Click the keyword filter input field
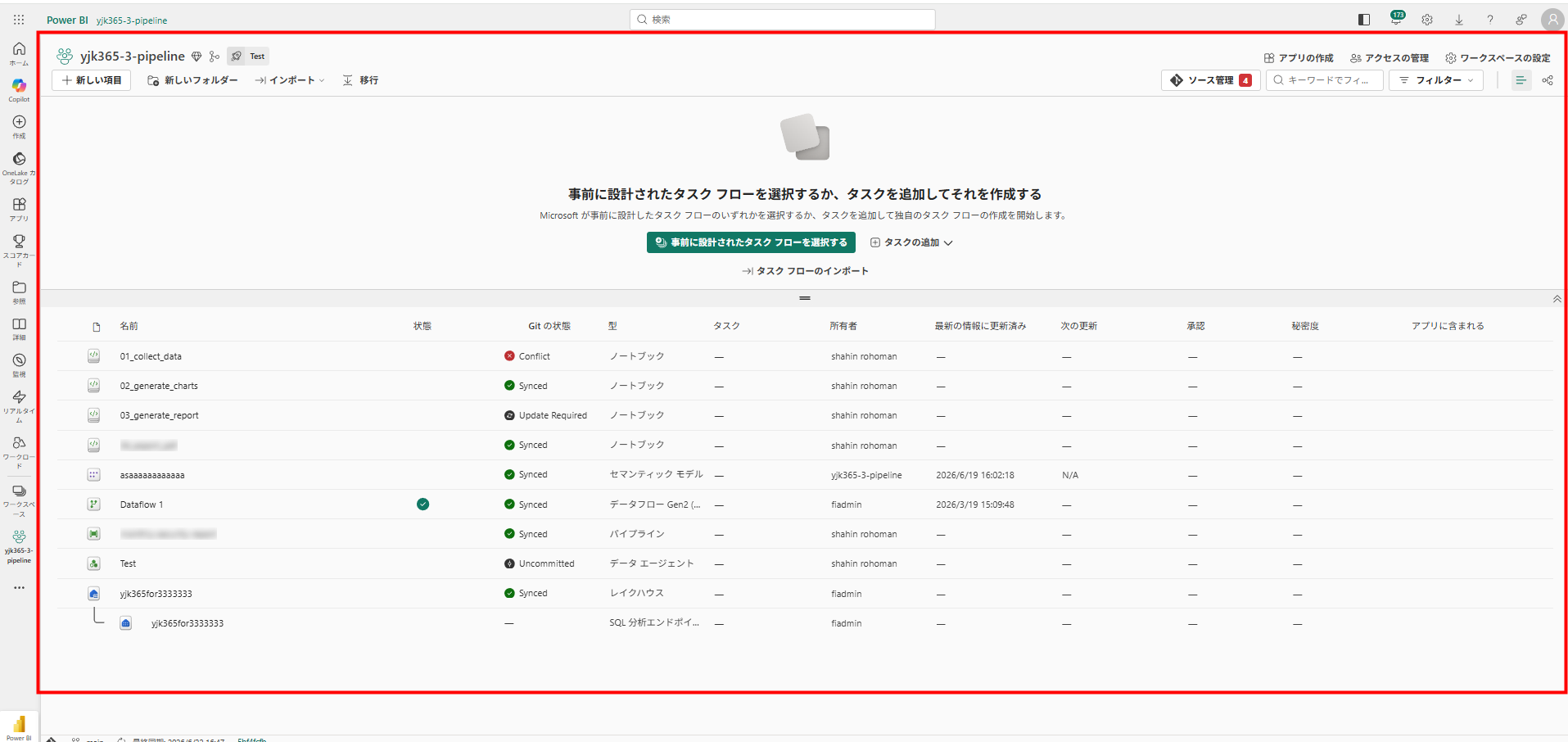Screen dimensions: 1568x742 click(x=1325, y=80)
